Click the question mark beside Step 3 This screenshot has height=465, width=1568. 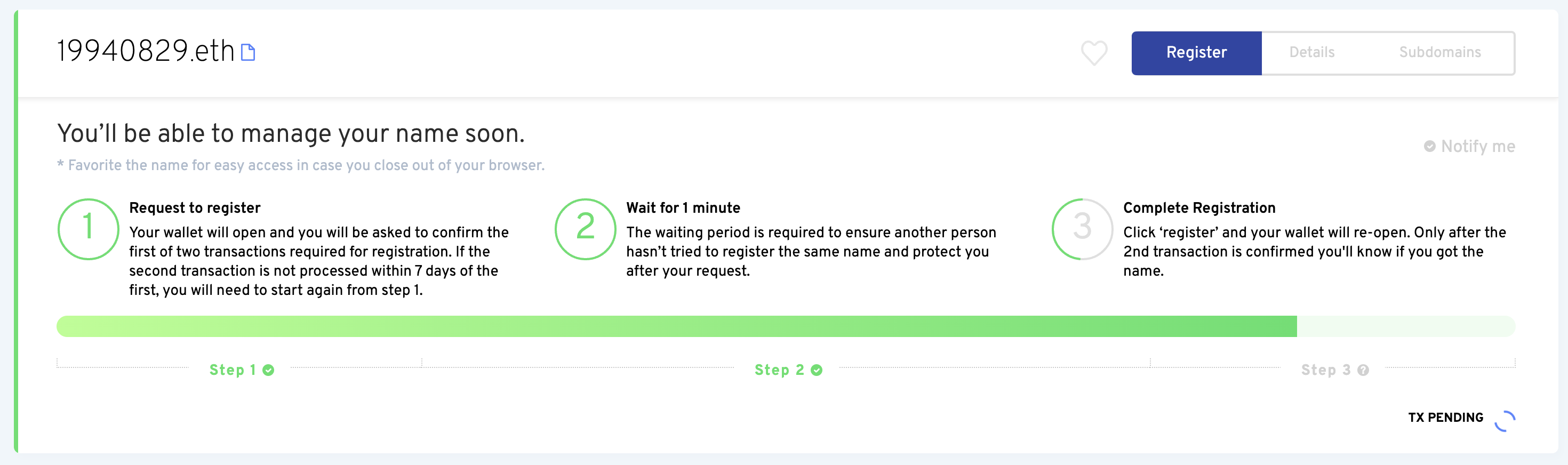1364,370
